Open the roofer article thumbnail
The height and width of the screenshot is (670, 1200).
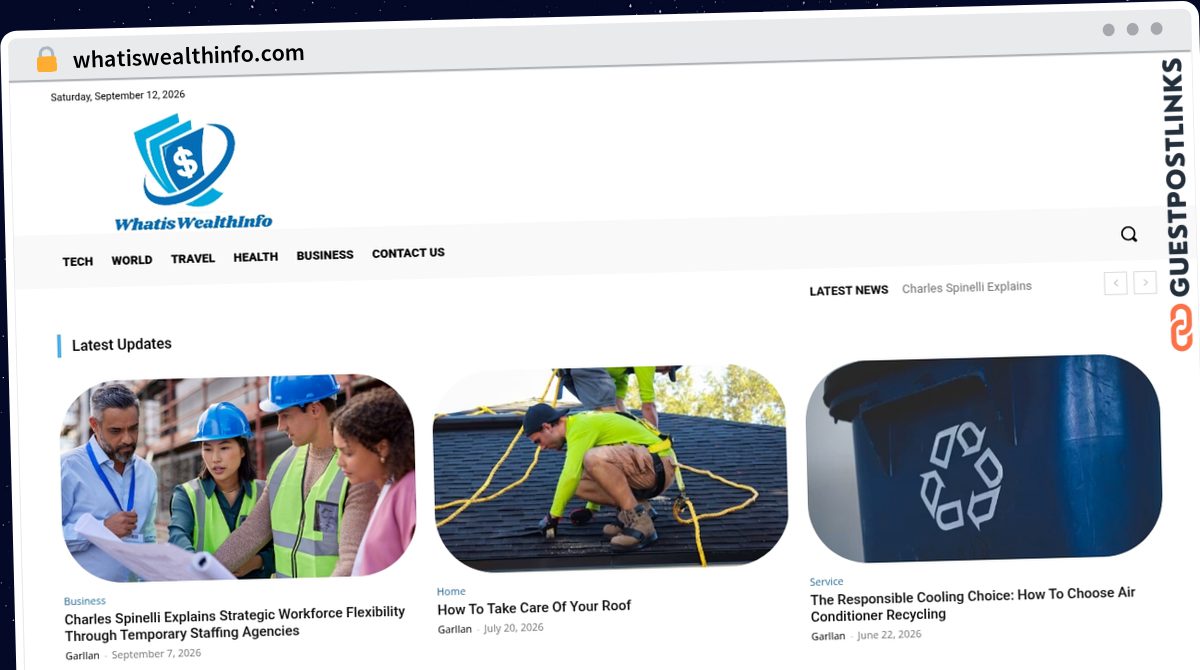pos(610,467)
